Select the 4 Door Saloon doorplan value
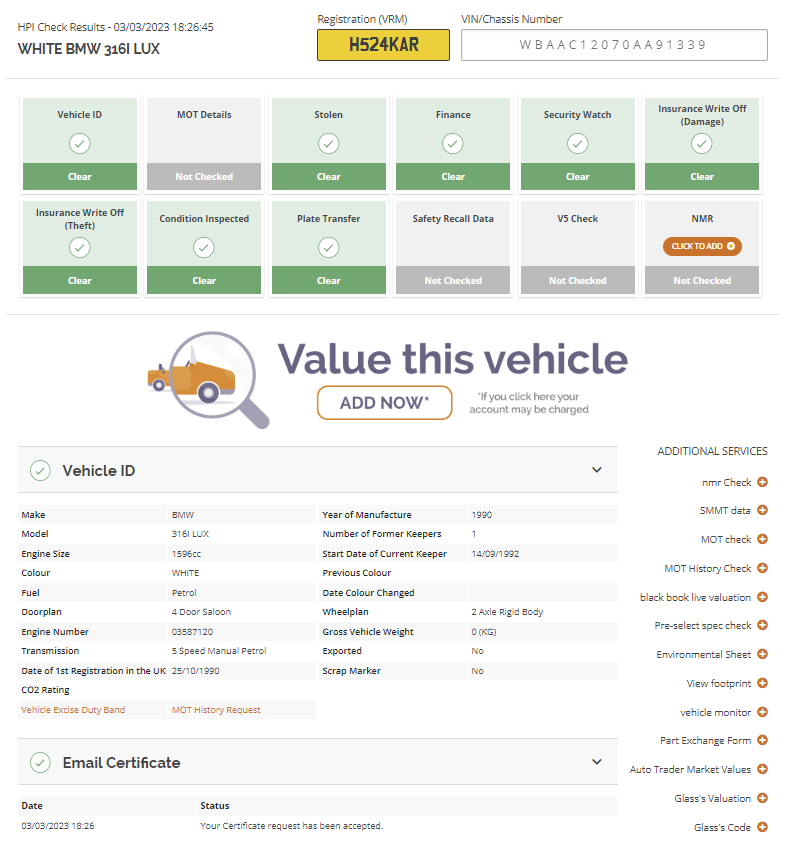 tap(201, 612)
